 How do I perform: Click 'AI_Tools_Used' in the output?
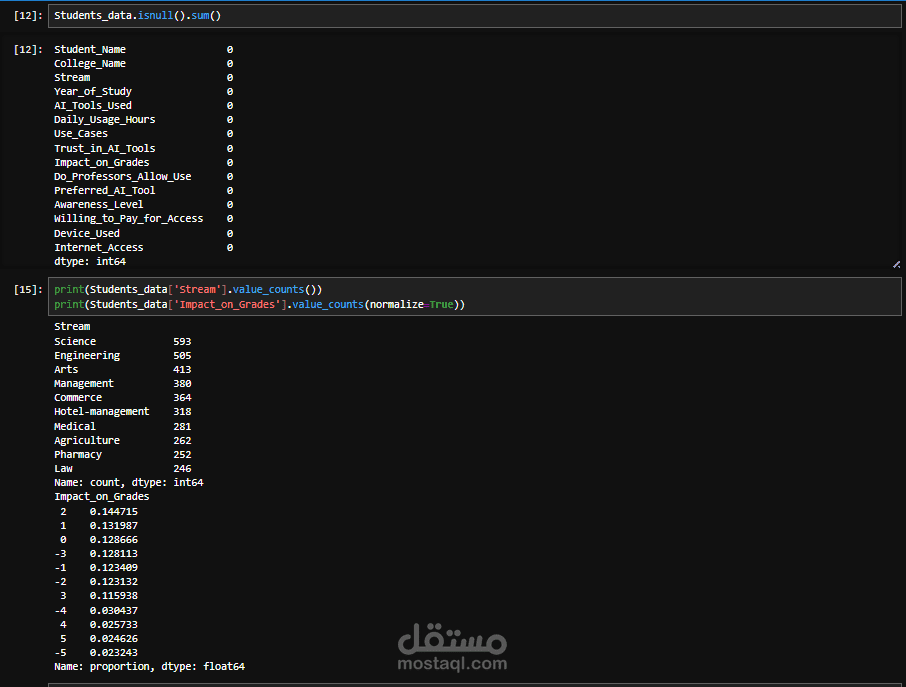click(x=93, y=105)
